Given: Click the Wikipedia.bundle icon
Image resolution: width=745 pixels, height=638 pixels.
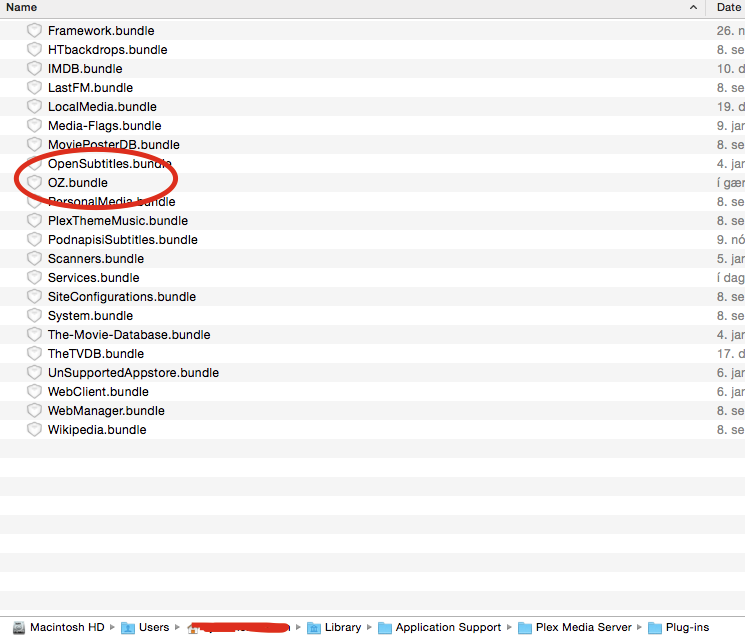Looking at the screenshot, I should (34, 430).
